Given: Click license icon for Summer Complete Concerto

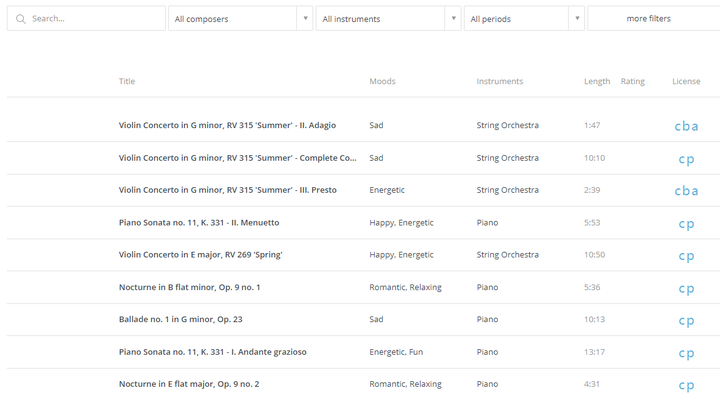Looking at the screenshot, I should pos(686,159).
